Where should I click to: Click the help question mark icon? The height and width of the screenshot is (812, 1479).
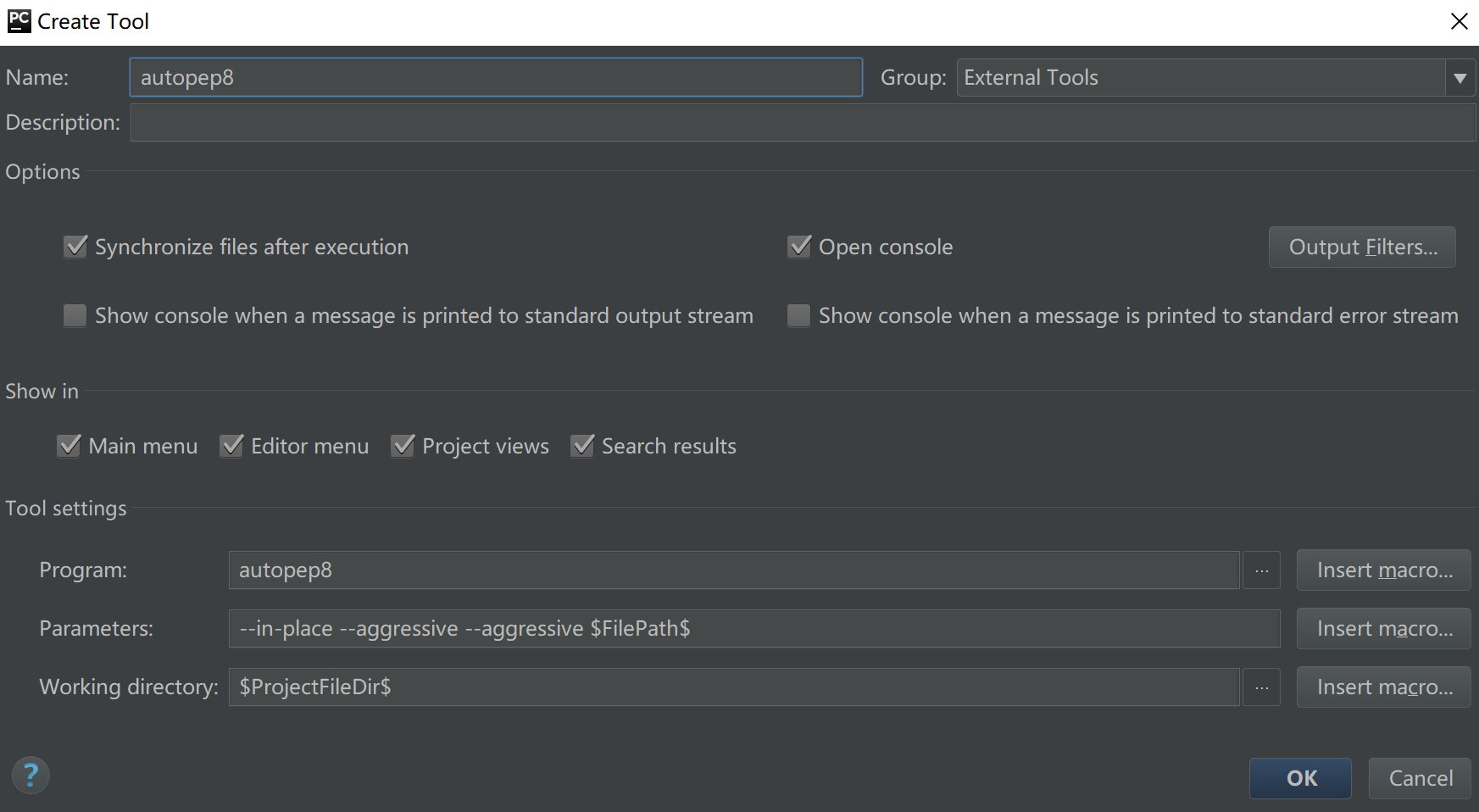[x=31, y=776]
